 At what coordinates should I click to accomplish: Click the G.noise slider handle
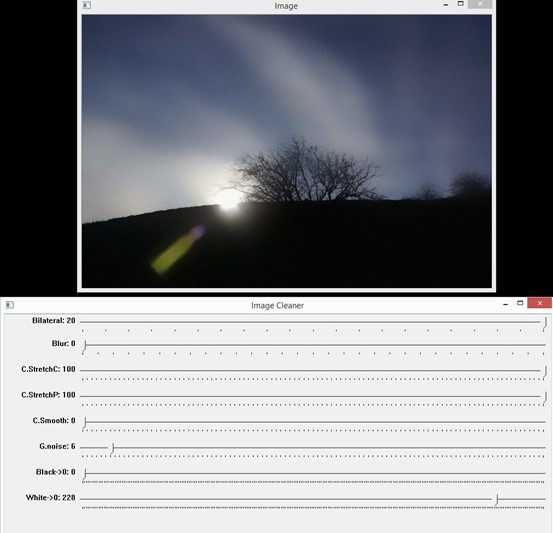[112, 449]
